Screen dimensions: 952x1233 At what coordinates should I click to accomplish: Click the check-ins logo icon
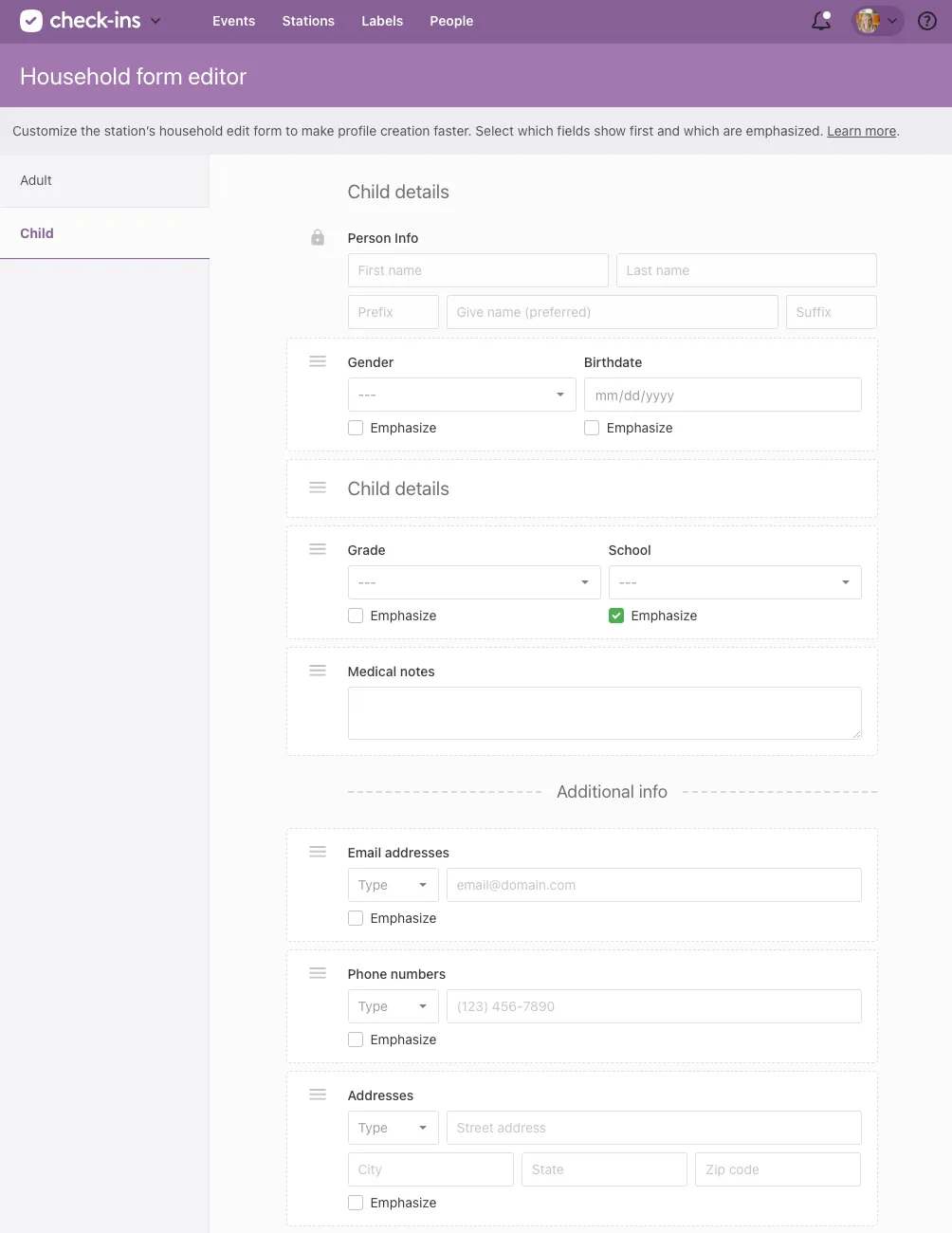pyautogui.click(x=31, y=21)
